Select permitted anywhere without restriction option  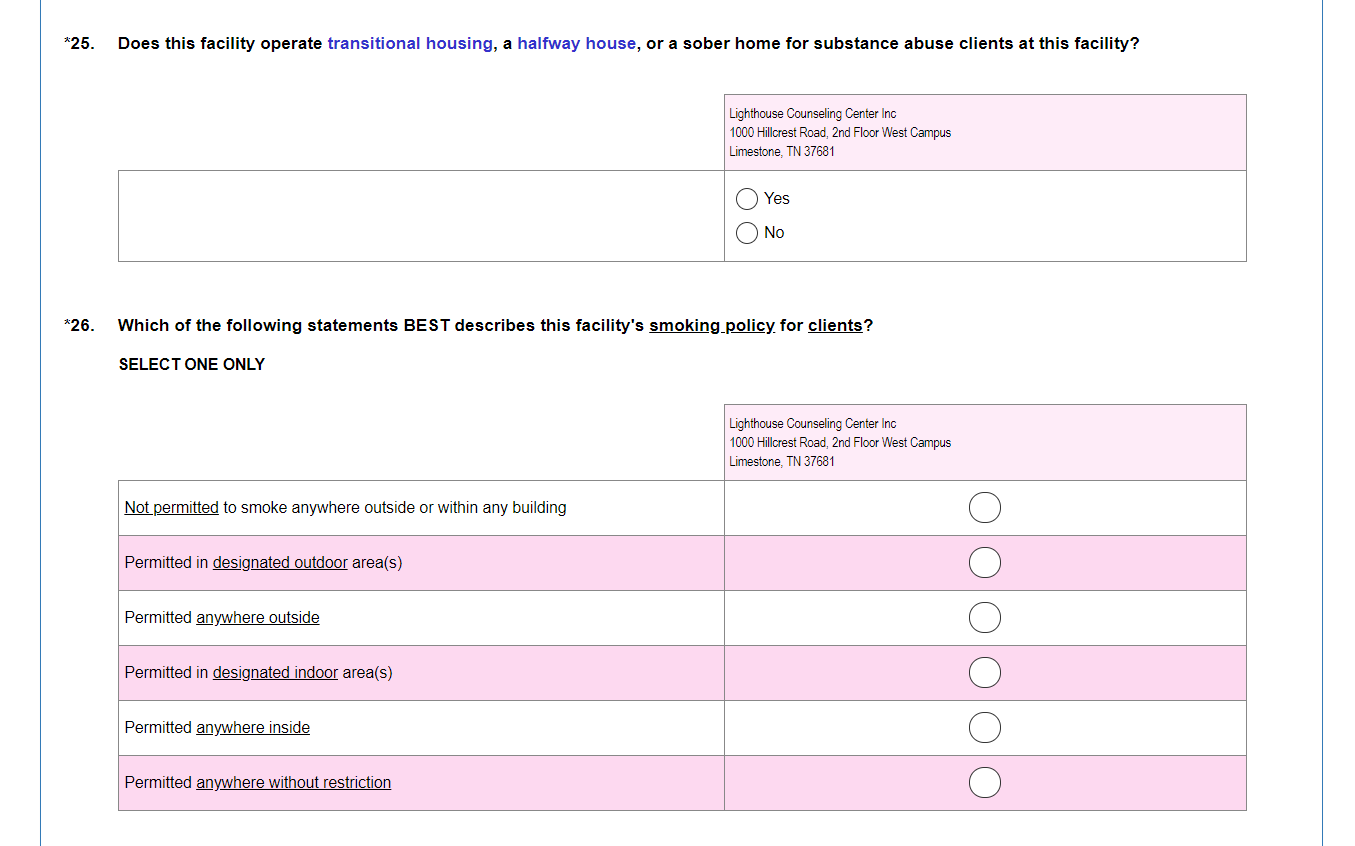(x=984, y=783)
